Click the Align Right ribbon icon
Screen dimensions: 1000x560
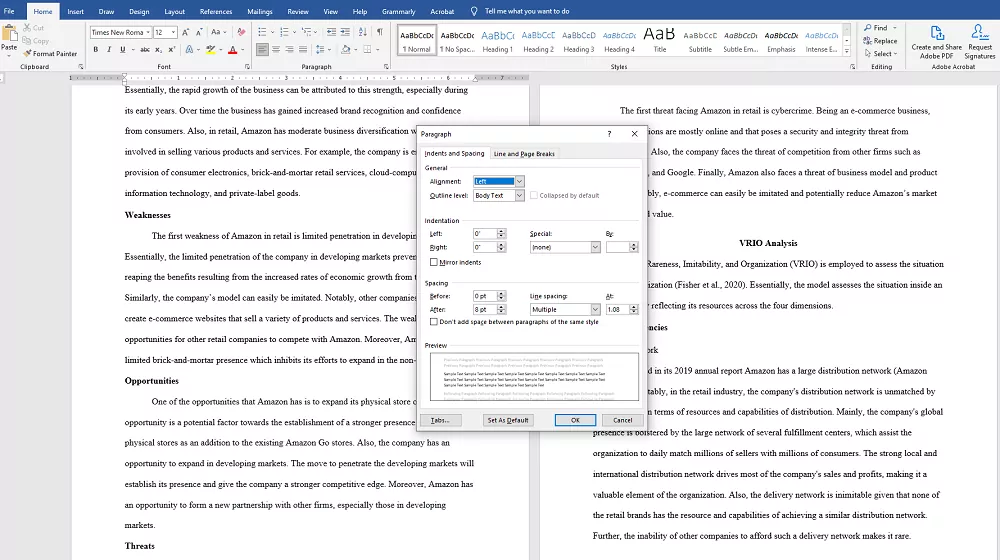click(x=290, y=49)
